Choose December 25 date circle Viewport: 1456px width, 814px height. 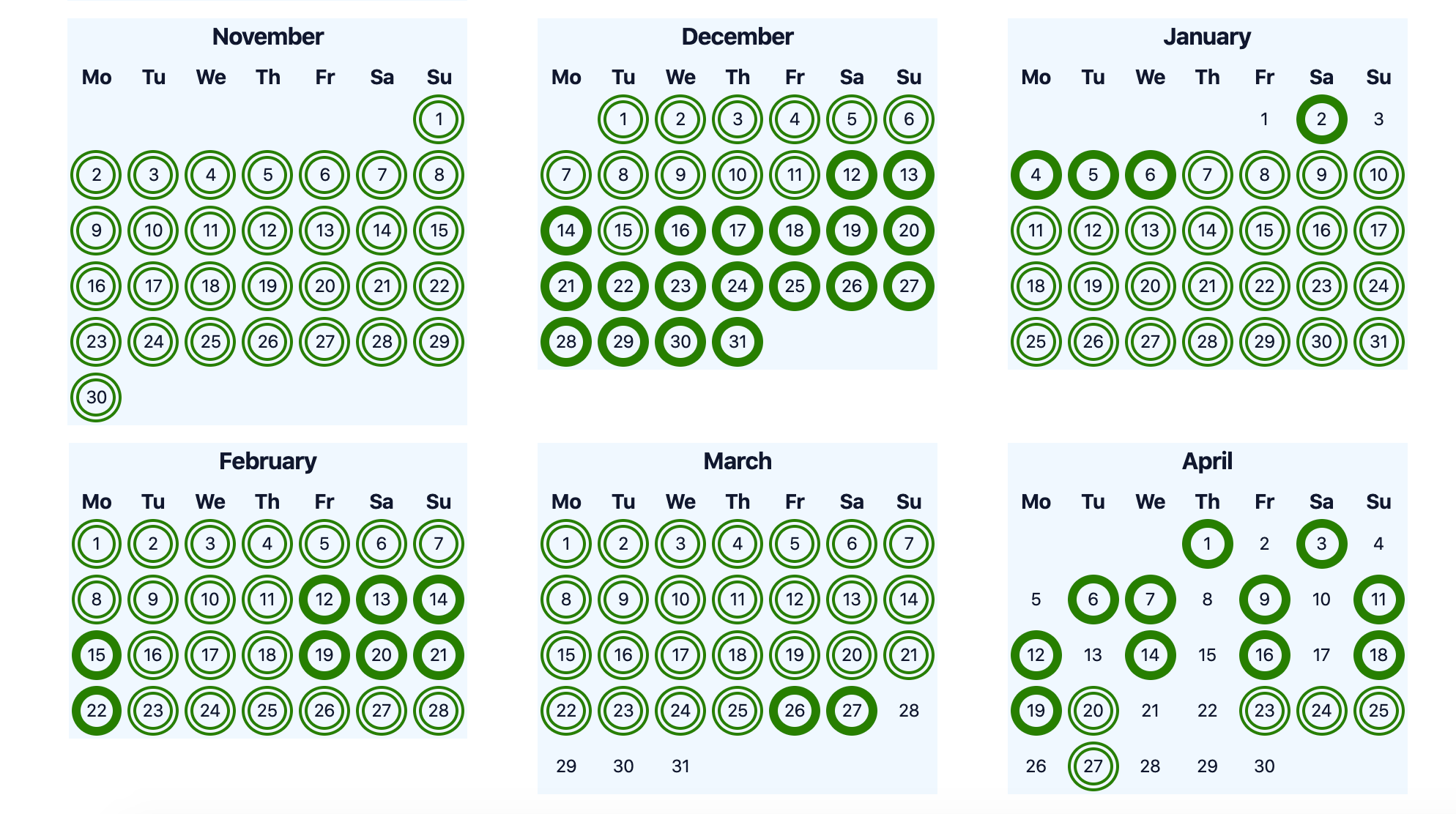point(795,286)
